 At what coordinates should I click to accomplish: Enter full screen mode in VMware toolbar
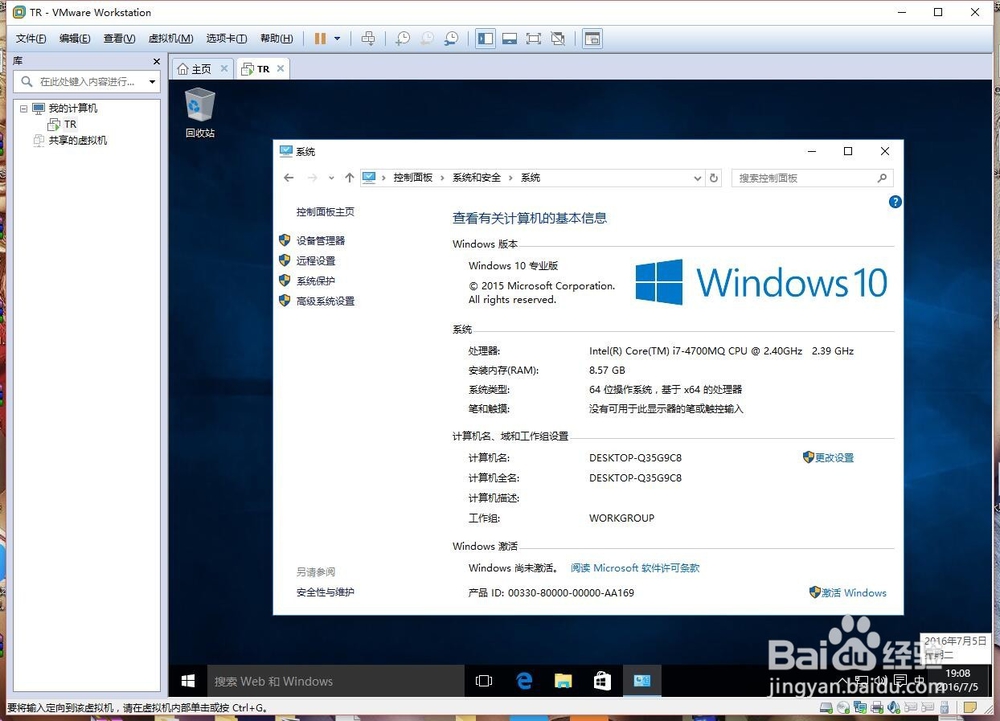pyautogui.click(x=534, y=39)
